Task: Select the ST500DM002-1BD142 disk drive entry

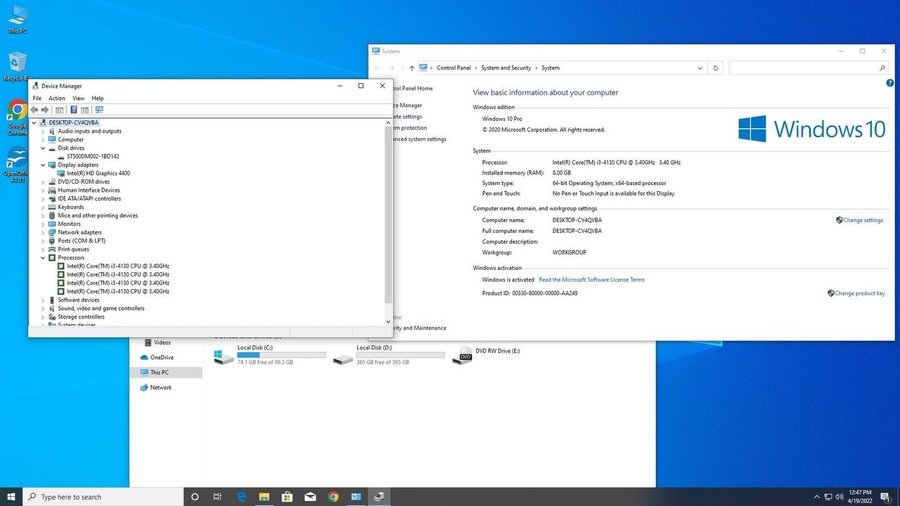Action: point(93,156)
